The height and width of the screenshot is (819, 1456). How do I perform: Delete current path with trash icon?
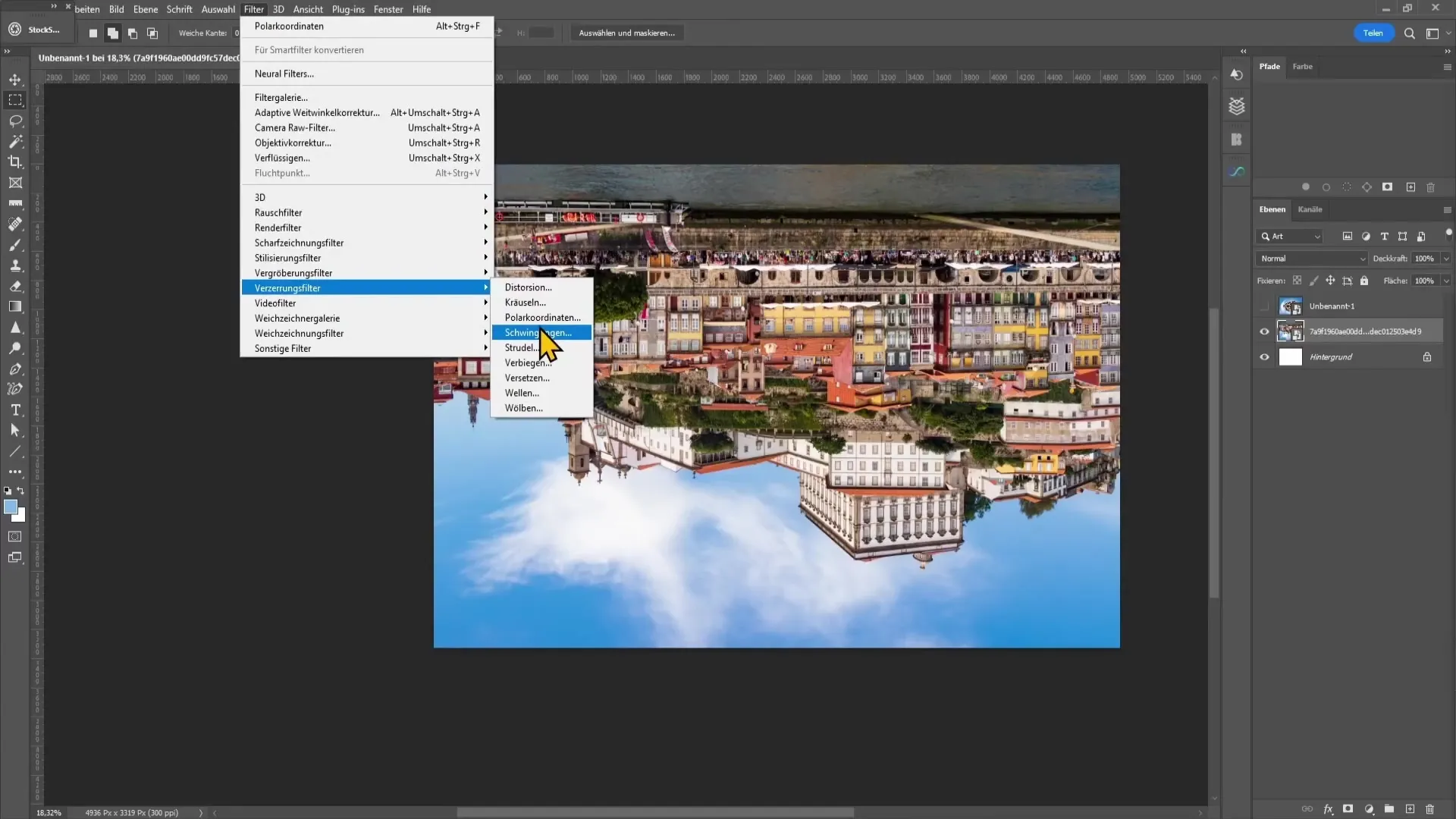pyautogui.click(x=1431, y=187)
